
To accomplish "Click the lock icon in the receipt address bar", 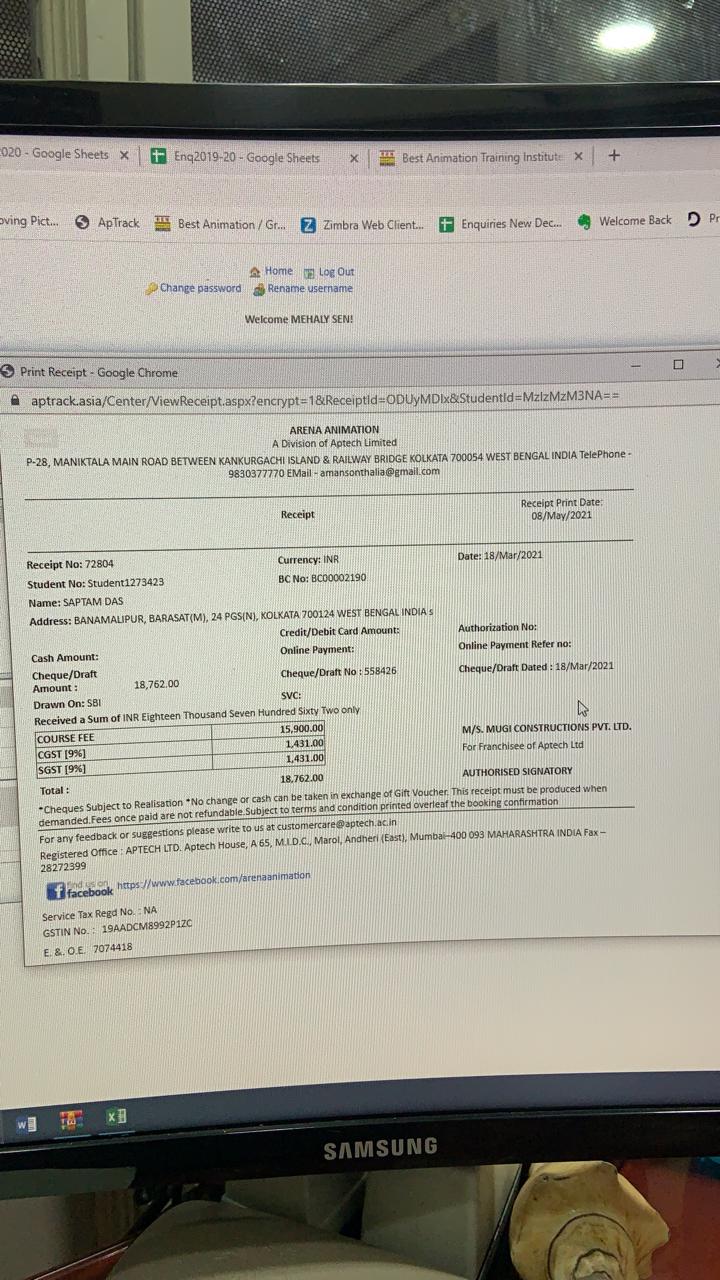I will pos(15,398).
